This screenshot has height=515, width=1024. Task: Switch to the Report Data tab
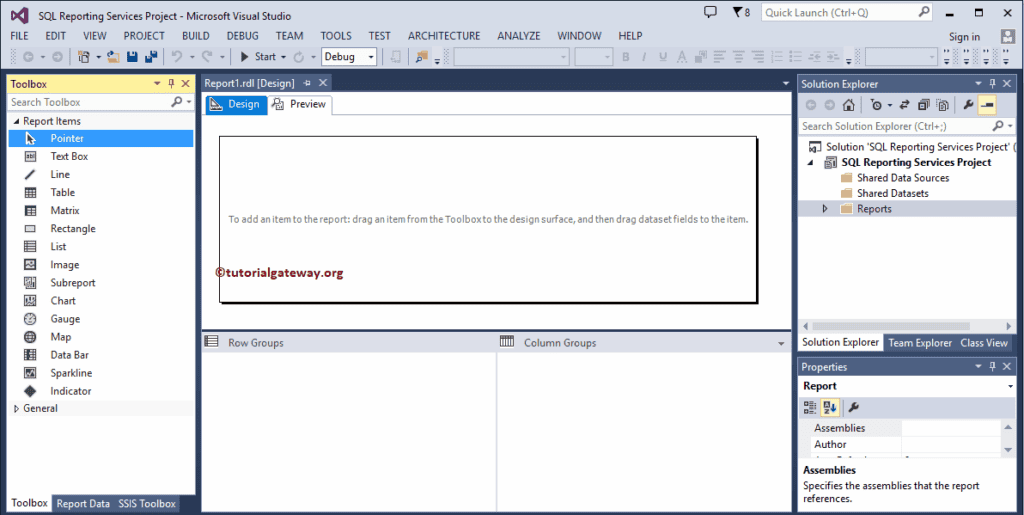83,503
